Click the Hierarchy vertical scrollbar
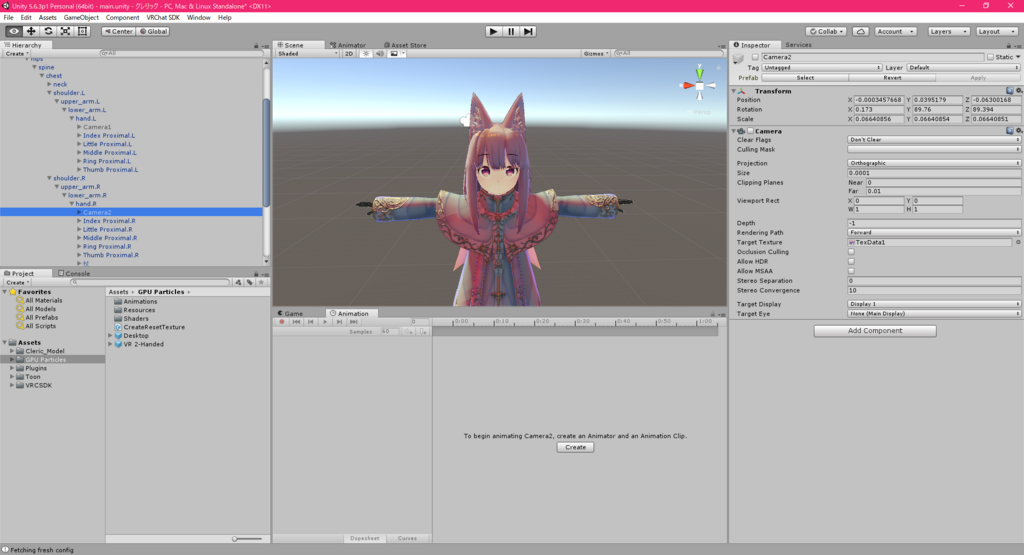Viewport: 1024px width, 555px height. (x=266, y=152)
